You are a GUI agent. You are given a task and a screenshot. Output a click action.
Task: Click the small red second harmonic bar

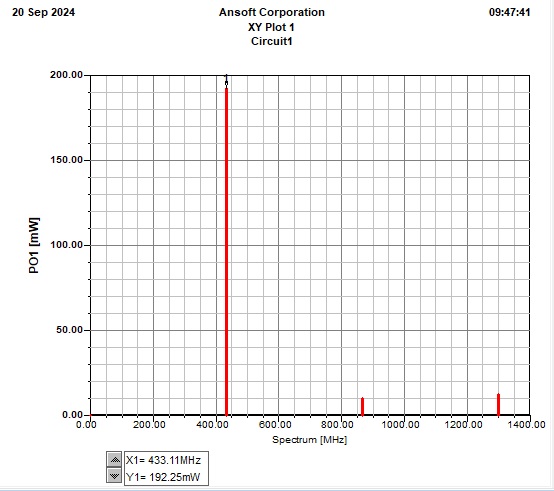tap(363, 407)
